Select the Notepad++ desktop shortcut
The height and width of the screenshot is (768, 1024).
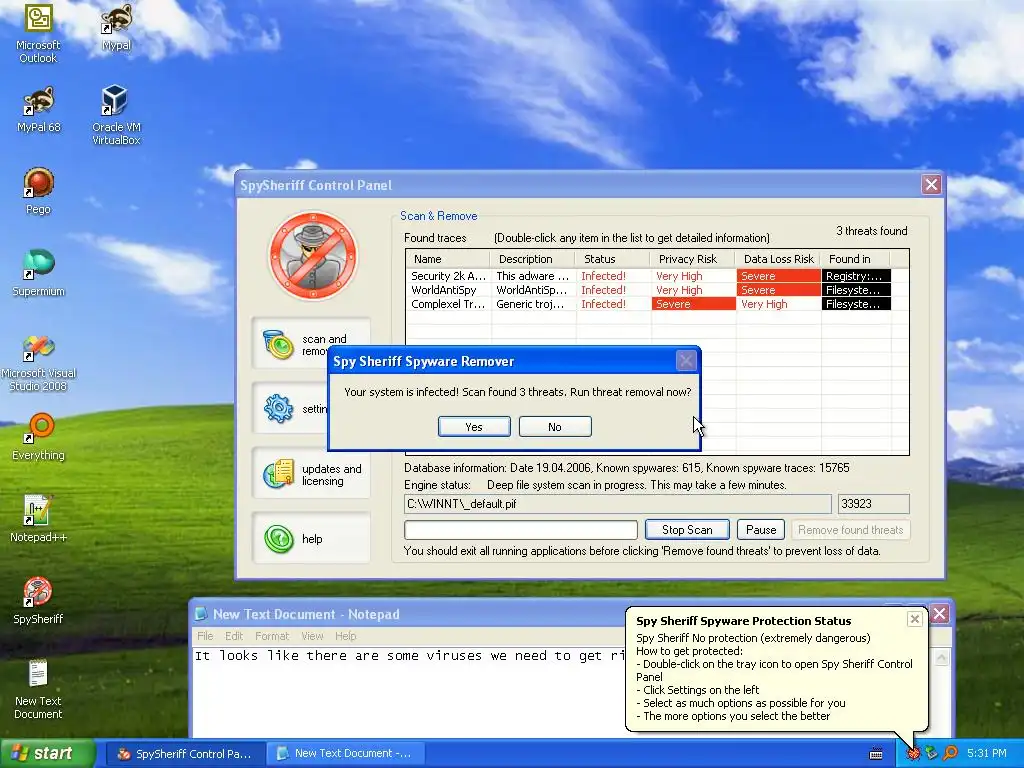pyautogui.click(x=39, y=519)
